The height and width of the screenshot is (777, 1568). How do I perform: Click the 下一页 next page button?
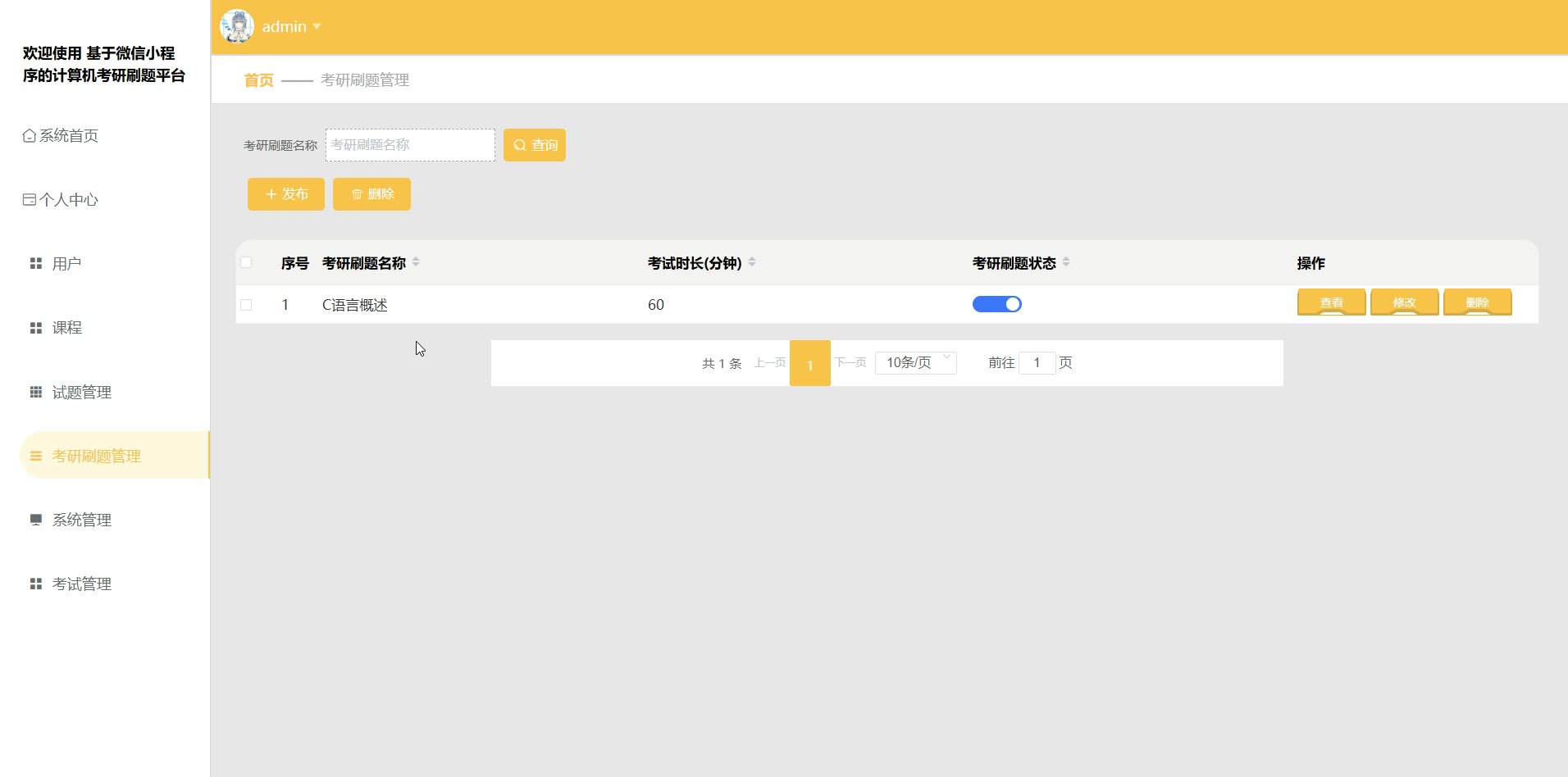(850, 362)
